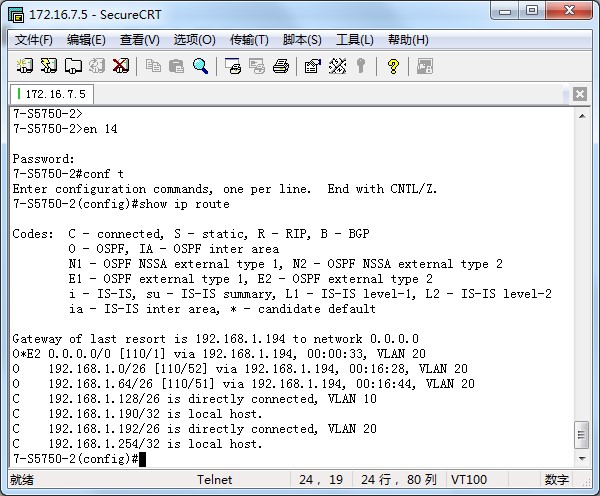Click the Disconnect session icon
Image resolution: width=600 pixels, height=496 pixels.
tap(121, 66)
